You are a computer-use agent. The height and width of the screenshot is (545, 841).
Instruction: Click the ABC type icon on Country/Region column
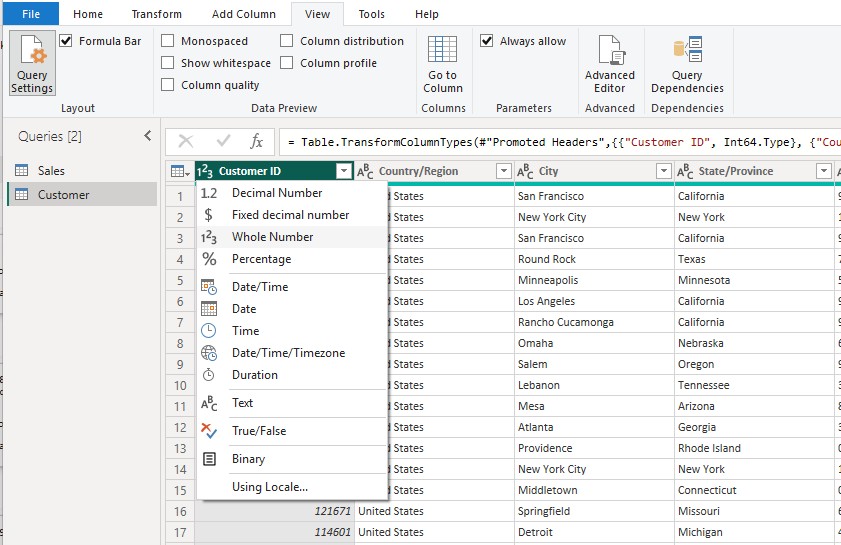(365, 172)
